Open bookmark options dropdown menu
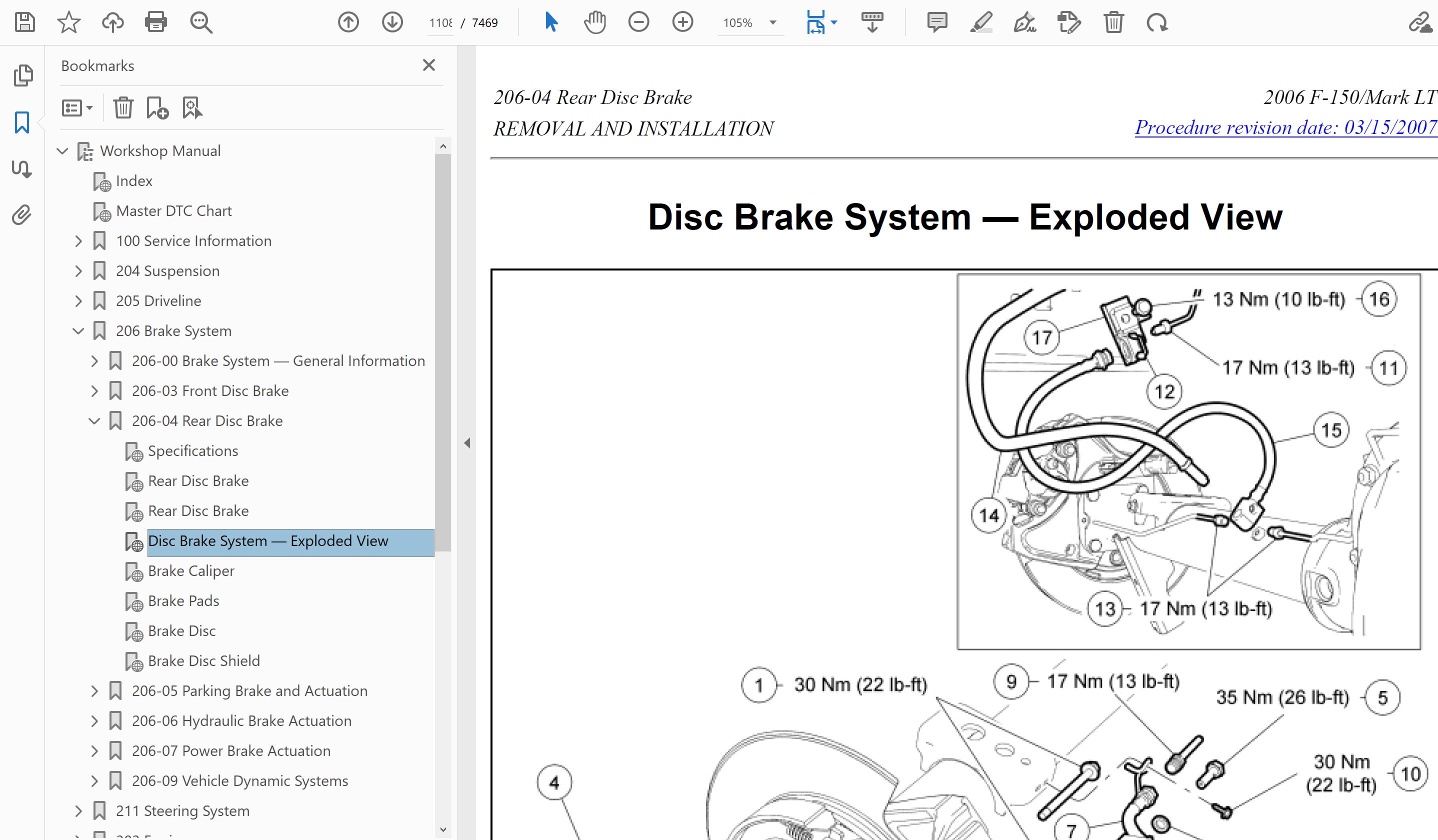The image size is (1438, 840). (x=77, y=107)
